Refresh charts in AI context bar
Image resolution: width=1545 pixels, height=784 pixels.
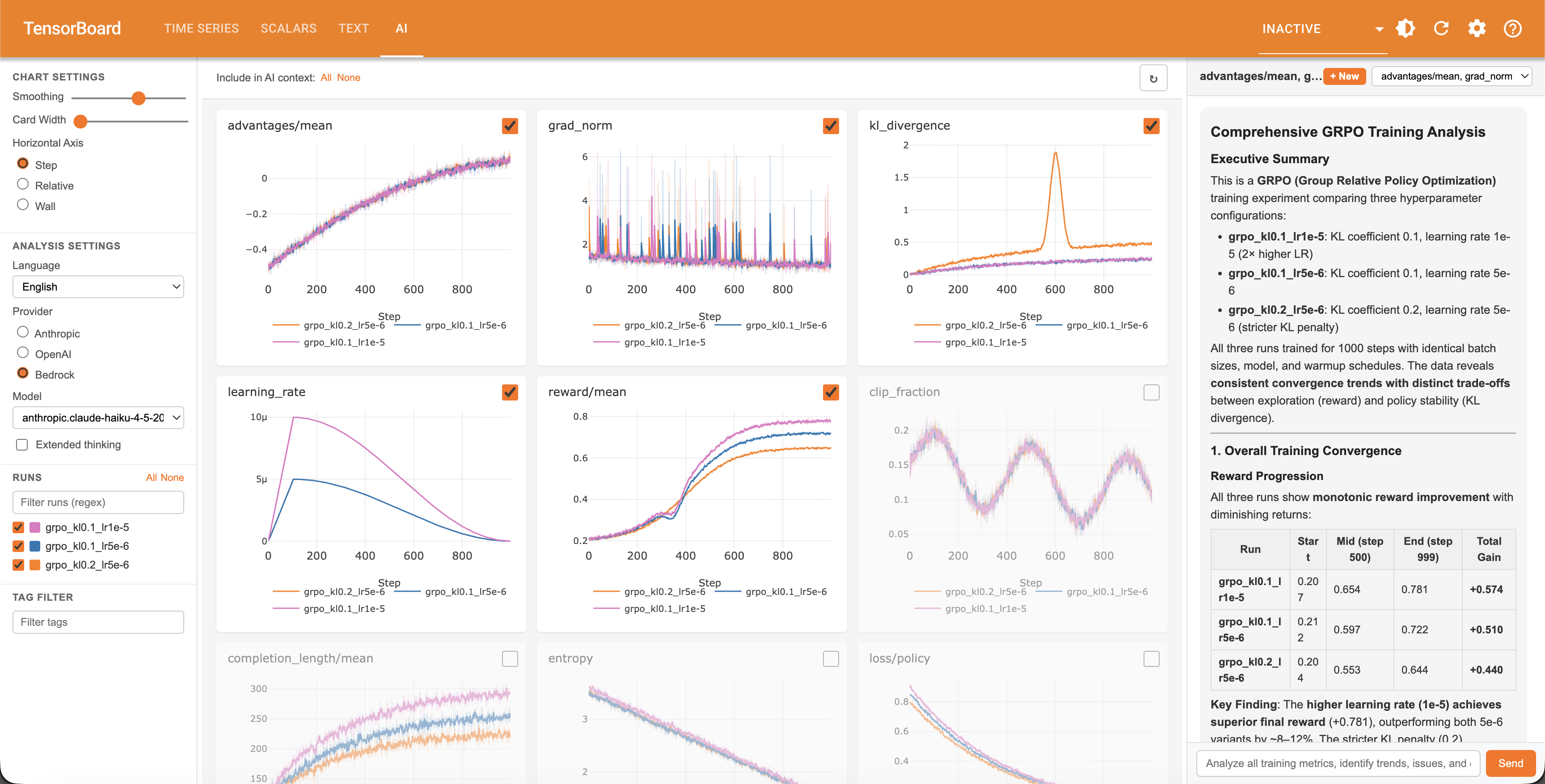[x=1153, y=78]
